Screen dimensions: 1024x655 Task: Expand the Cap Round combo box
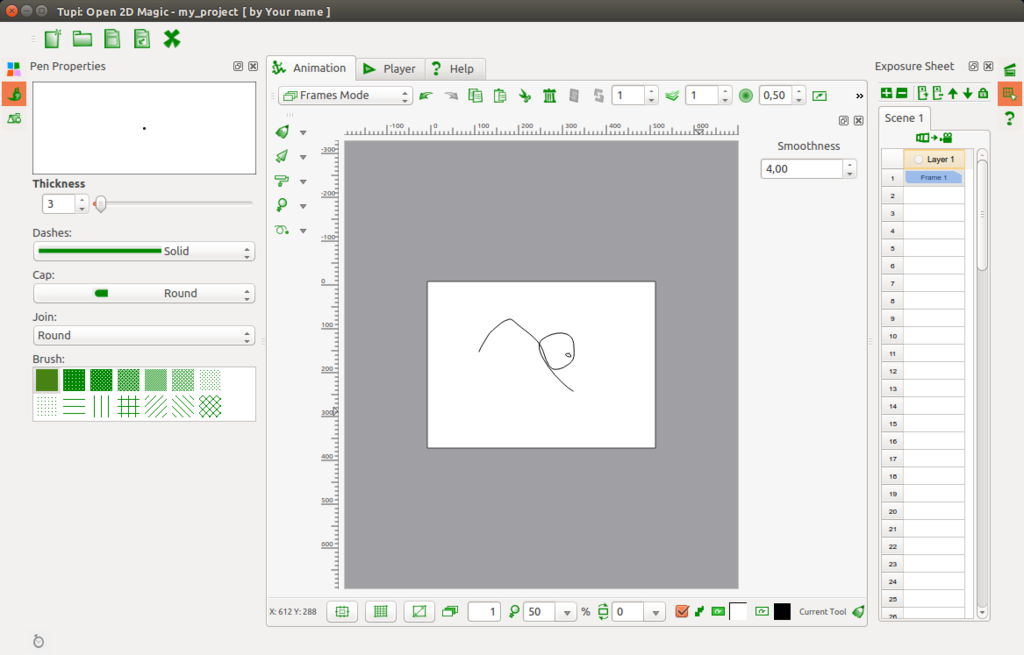coord(144,293)
